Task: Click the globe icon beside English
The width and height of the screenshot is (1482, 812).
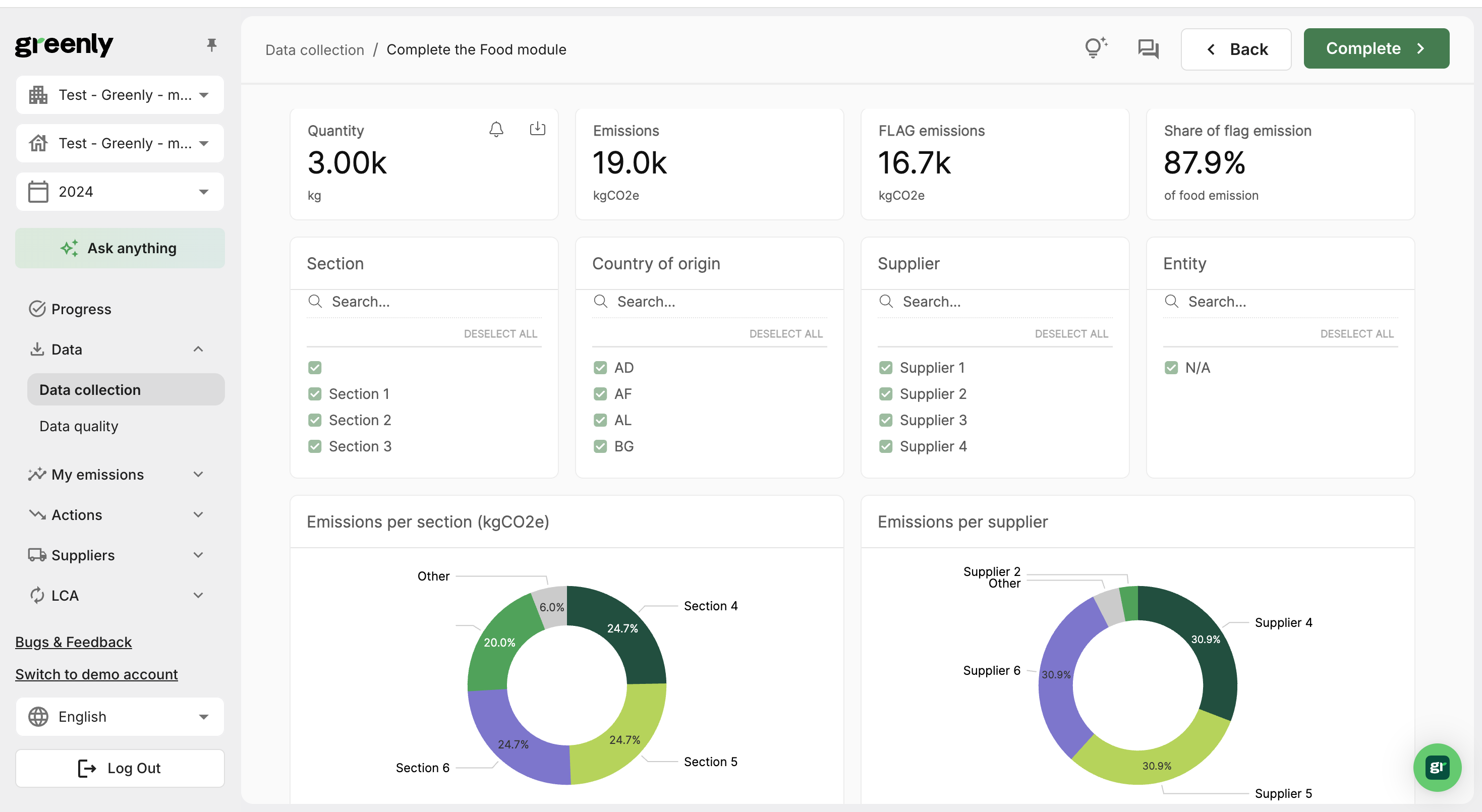Action: tap(38, 717)
